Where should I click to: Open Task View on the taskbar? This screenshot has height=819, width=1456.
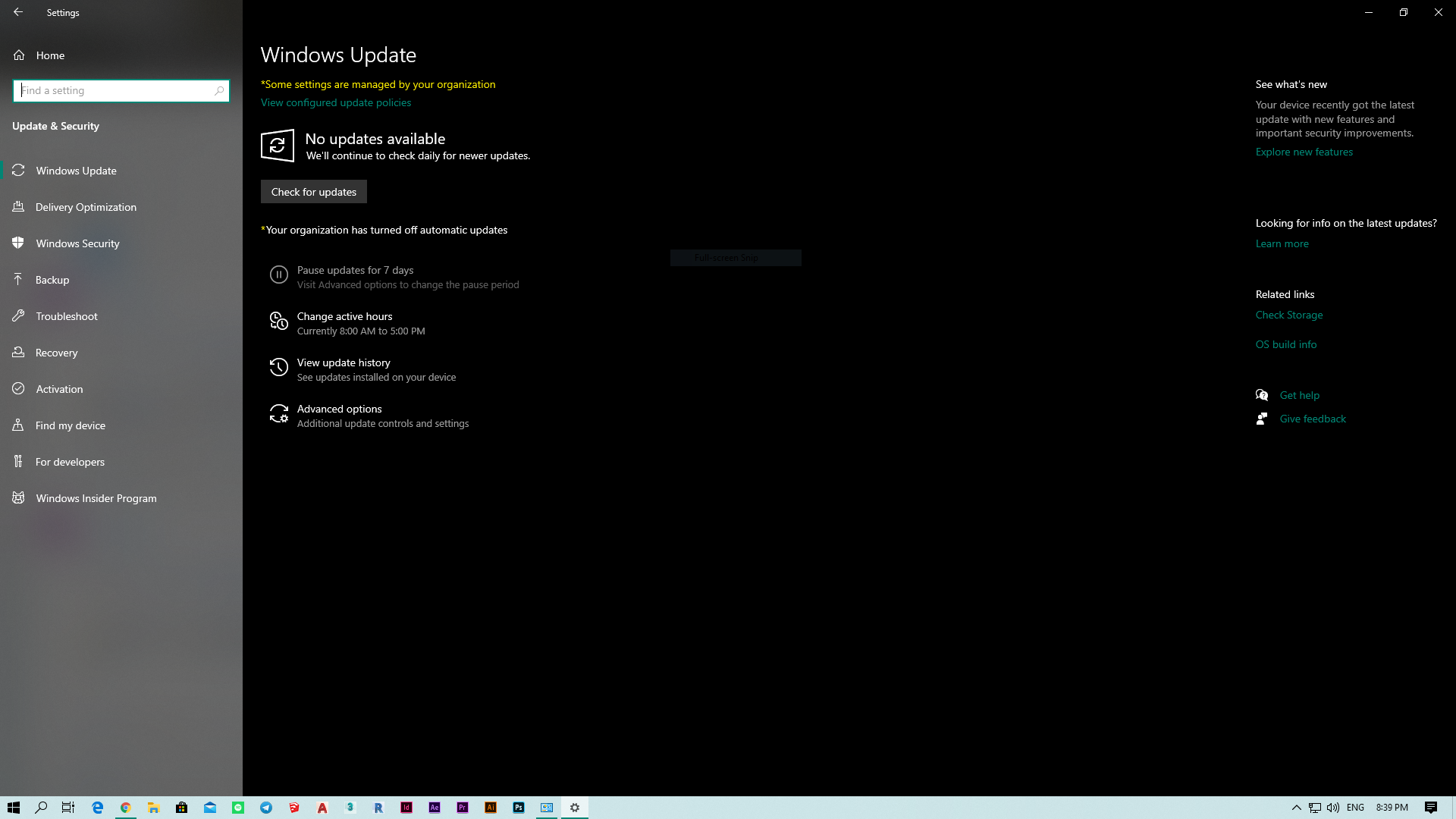point(68,808)
